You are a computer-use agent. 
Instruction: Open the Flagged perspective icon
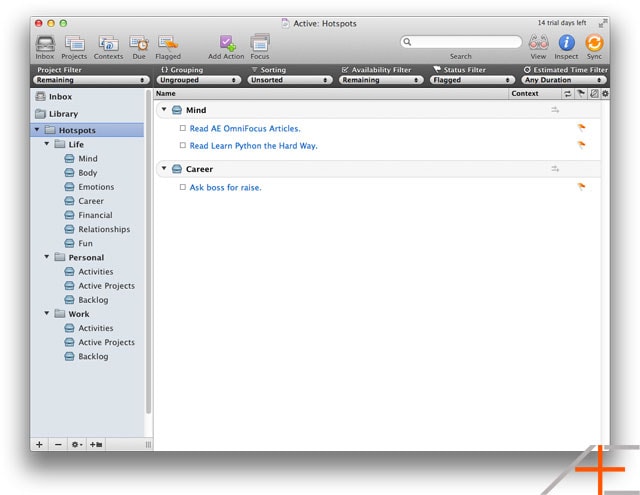(x=168, y=44)
